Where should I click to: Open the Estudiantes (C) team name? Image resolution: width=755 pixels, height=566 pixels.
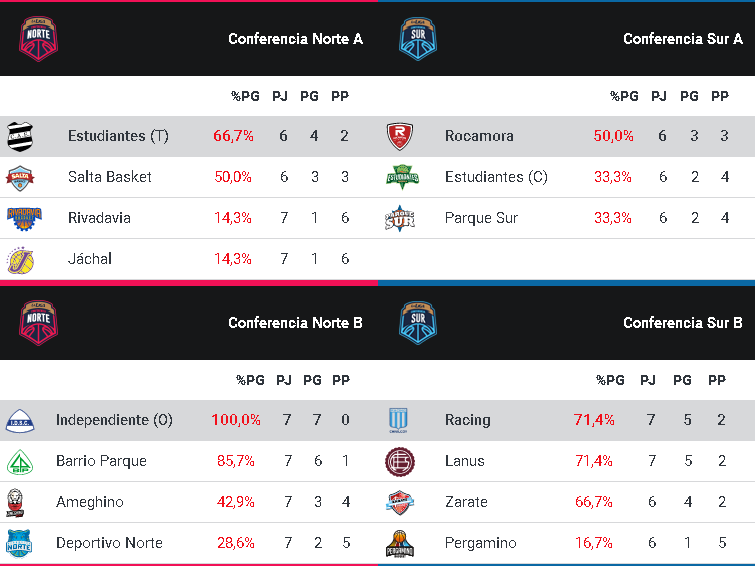click(x=496, y=177)
